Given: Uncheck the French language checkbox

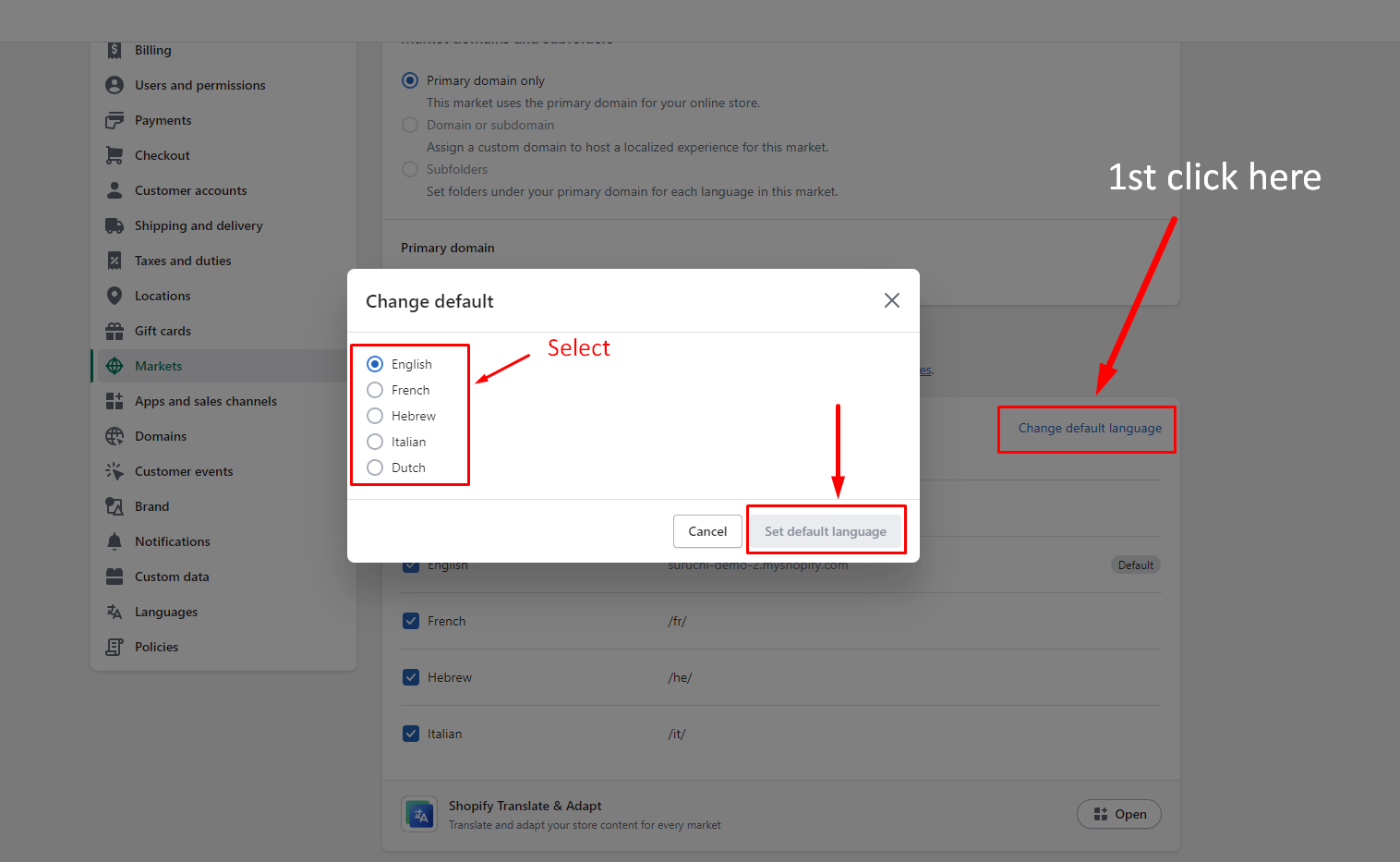Looking at the screenshot, I should coord(411,621).
